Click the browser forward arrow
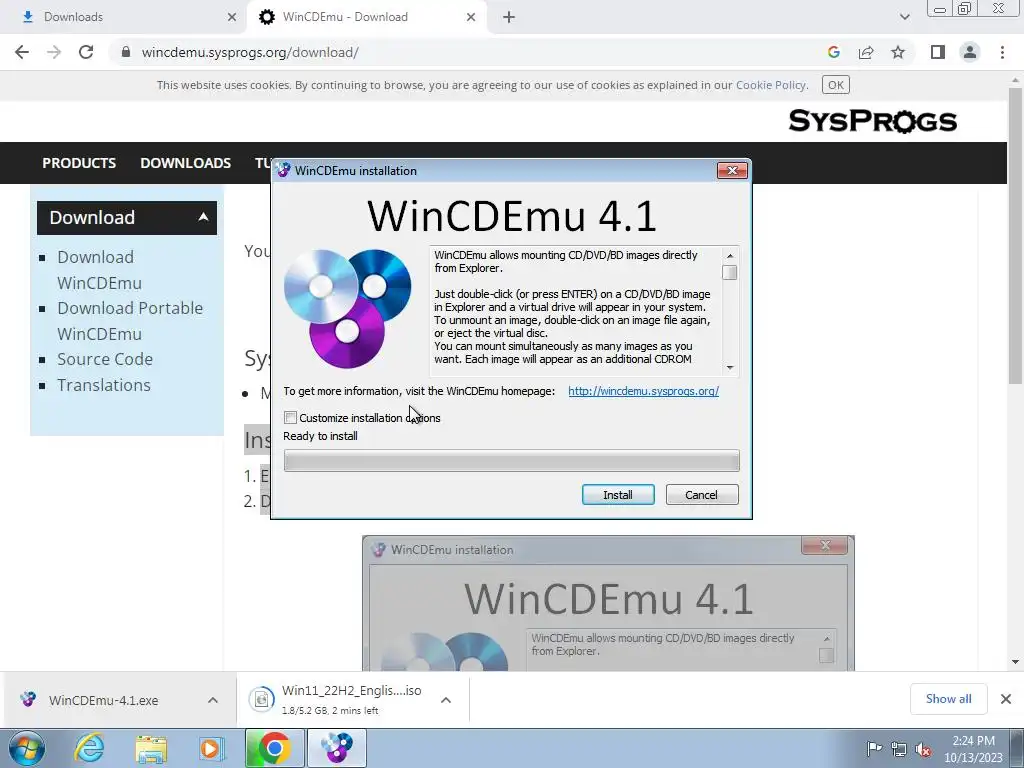This screenshot has width=1024, height=768. point(54,52)
